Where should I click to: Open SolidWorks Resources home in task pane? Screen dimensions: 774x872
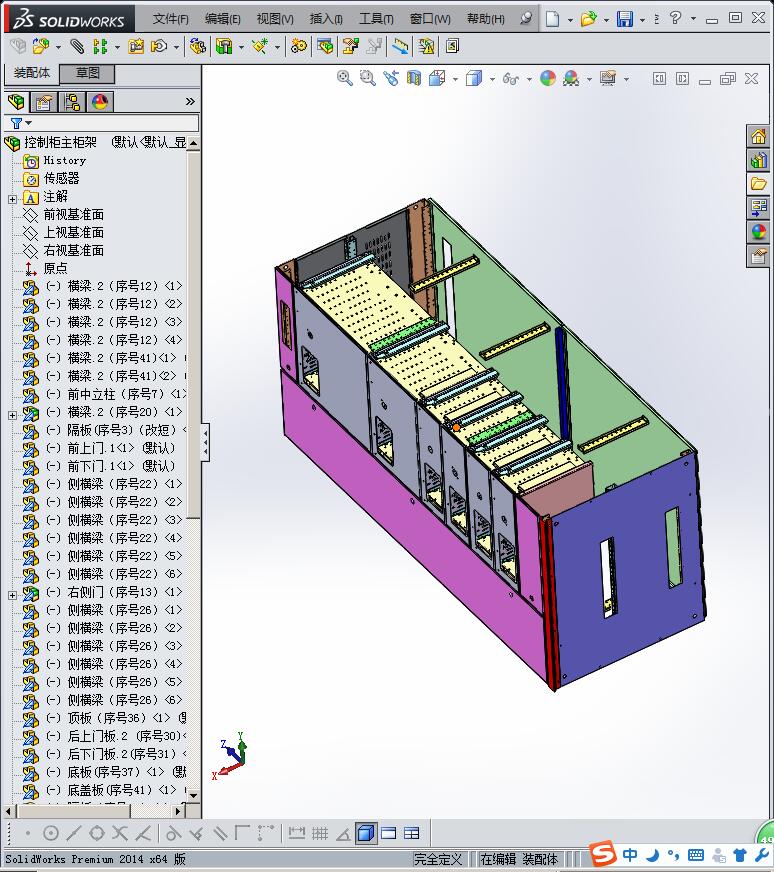click(x=758, y=136)
